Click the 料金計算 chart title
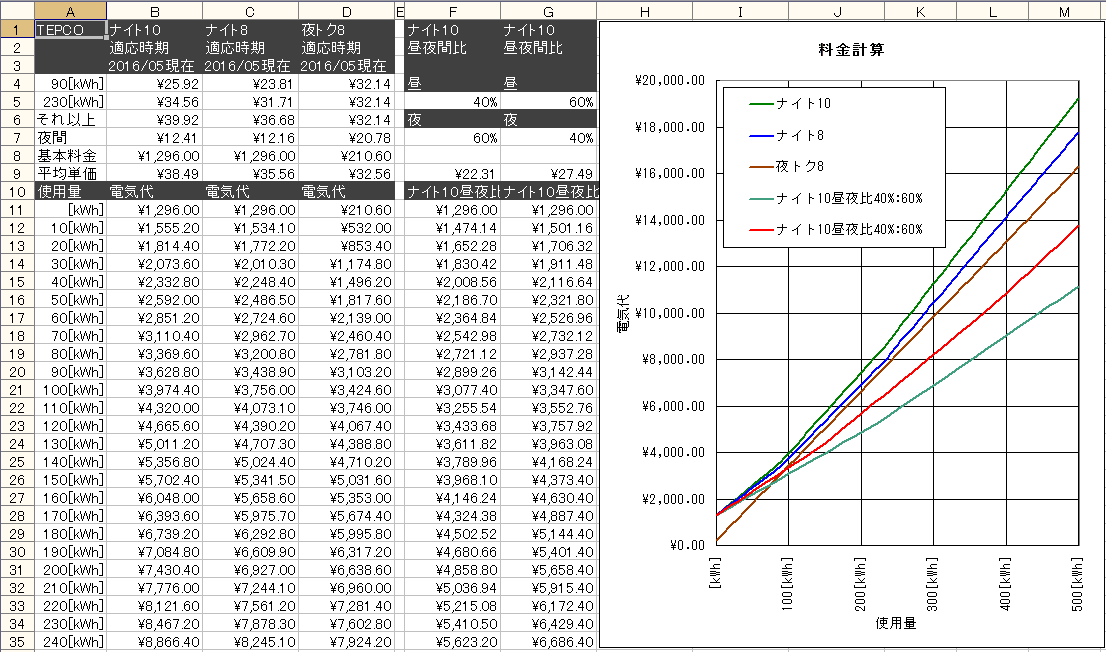 (x=851, y=50)
